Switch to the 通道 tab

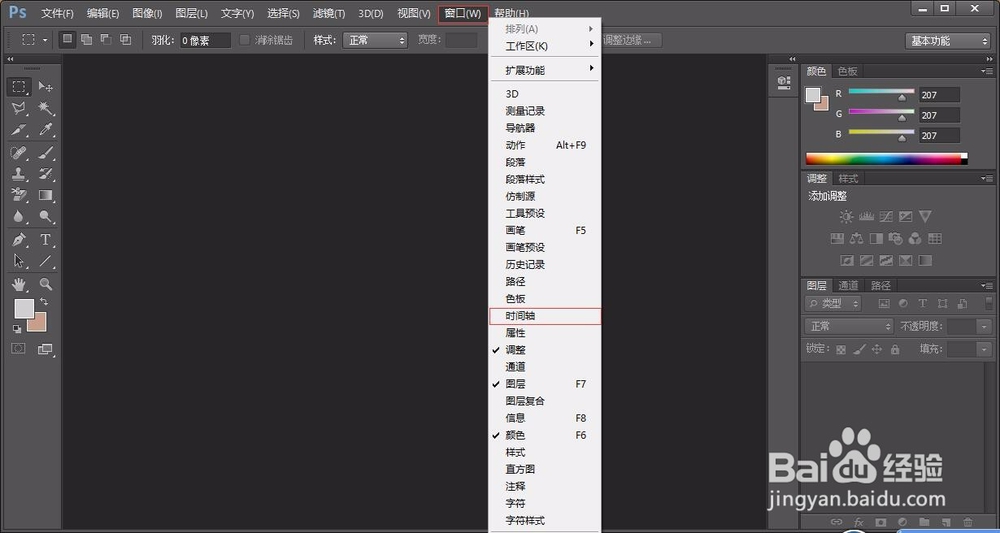pos(848,286)
